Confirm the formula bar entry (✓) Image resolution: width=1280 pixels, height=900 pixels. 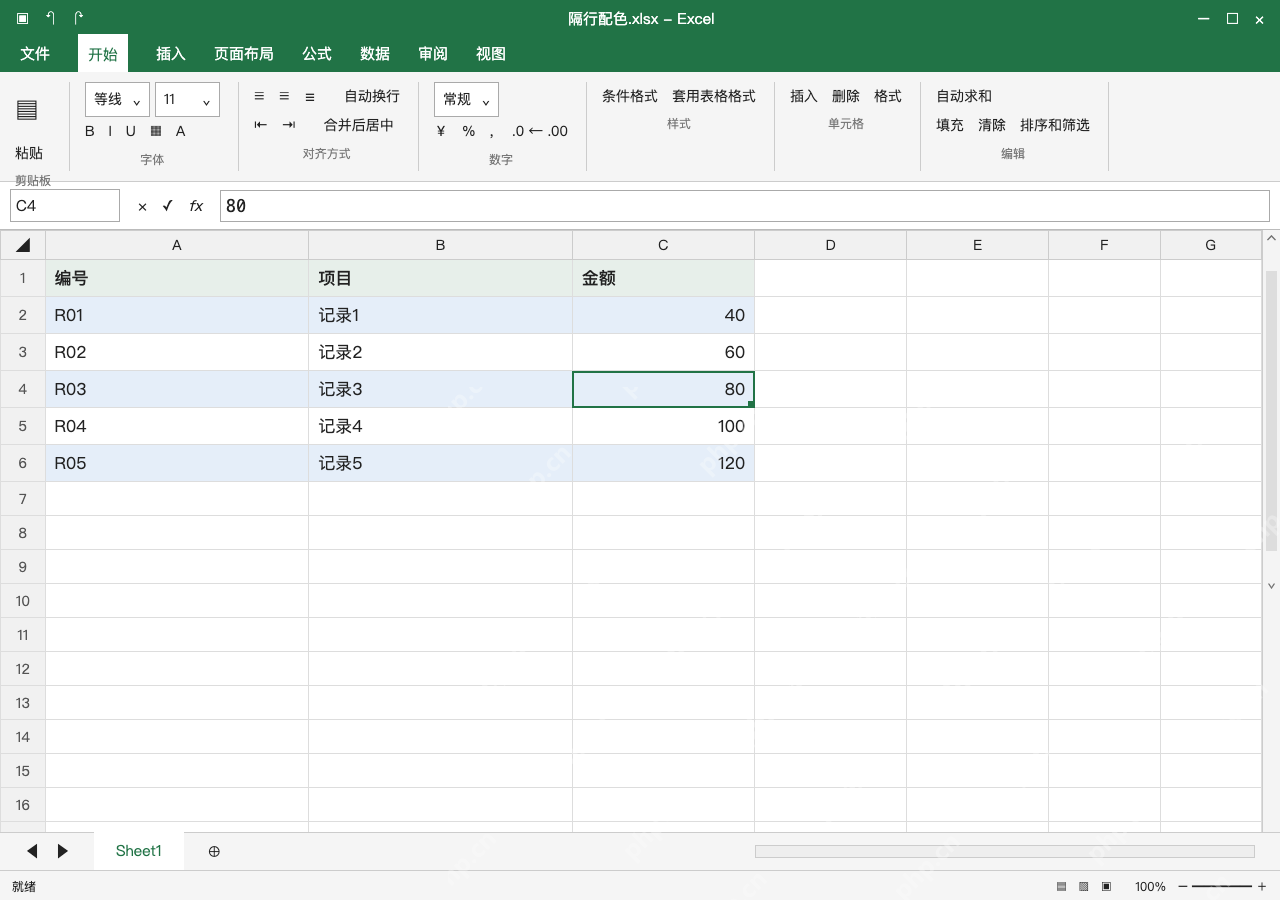[168, 206]
